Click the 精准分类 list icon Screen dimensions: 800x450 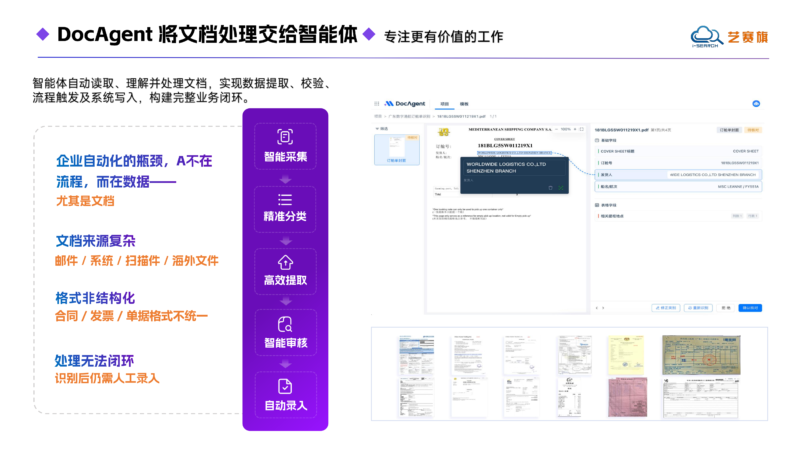pos(285,199)
